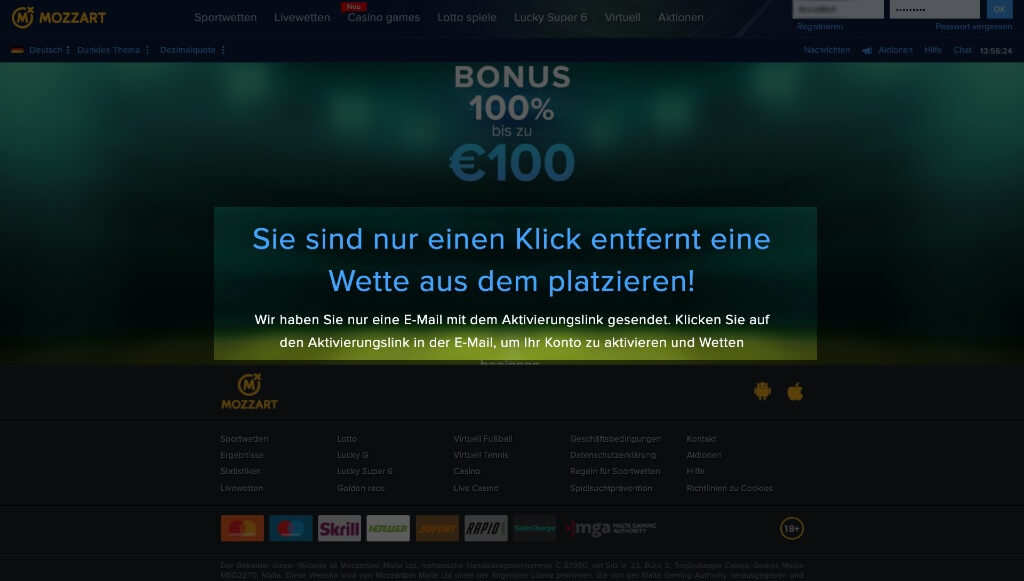Click the Registrieren link

click(x=820, y=27)
